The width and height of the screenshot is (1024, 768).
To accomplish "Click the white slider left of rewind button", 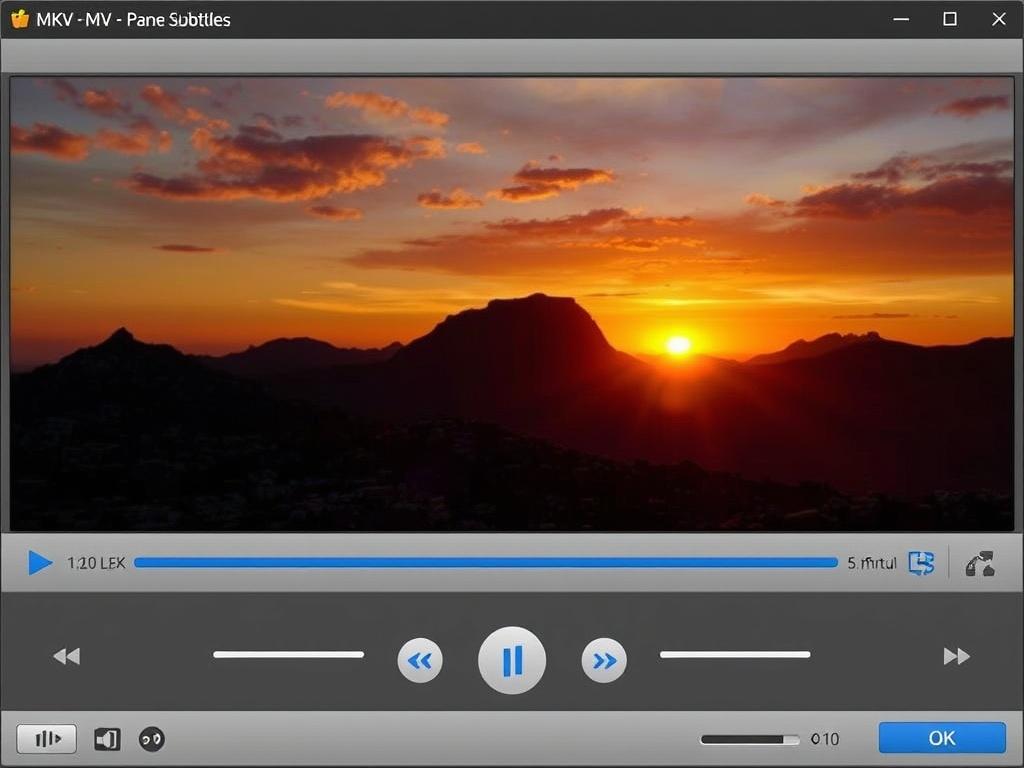I will pos(288,655).
